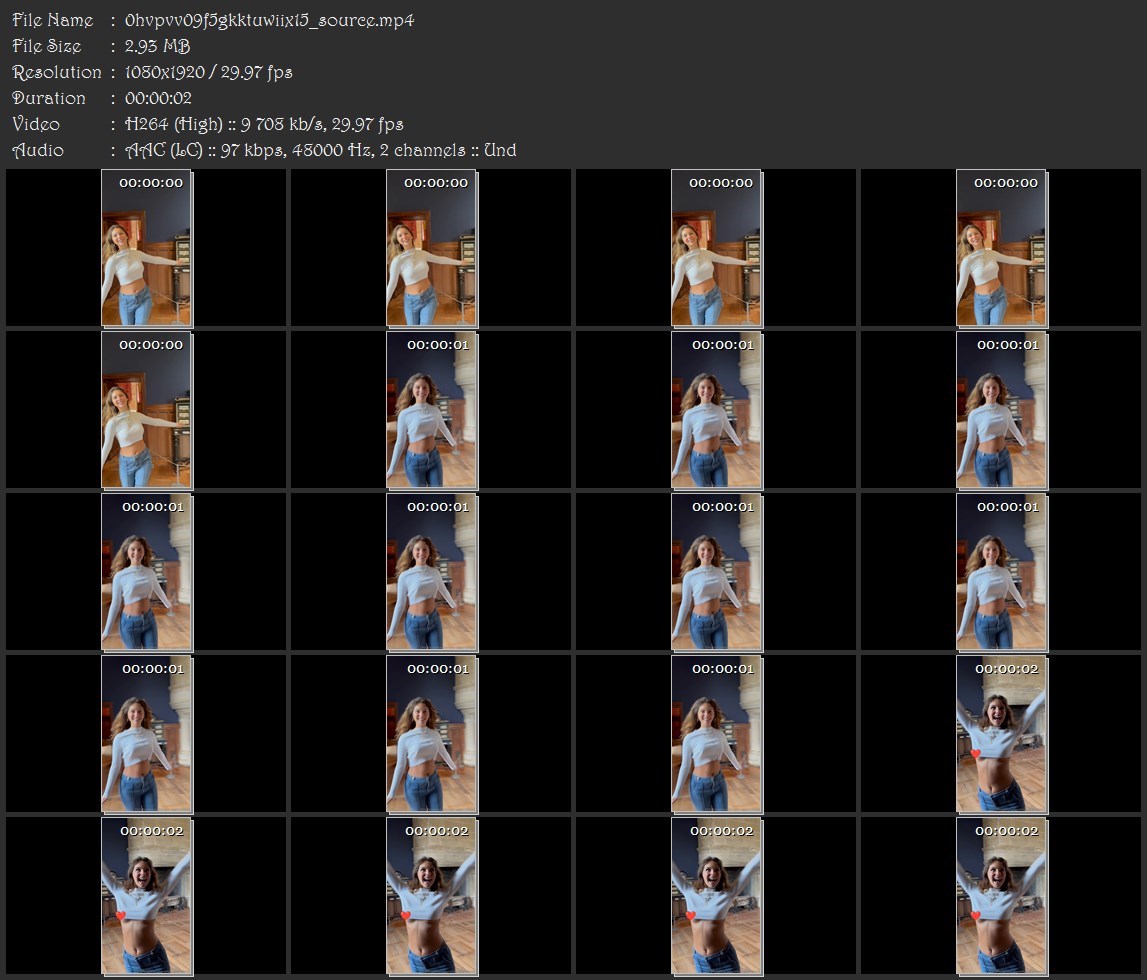Choose bottom-row fourth-column 00:00:02 thumbnail
This screenshot has height=980, width=1147.
tap(1001, 897)
